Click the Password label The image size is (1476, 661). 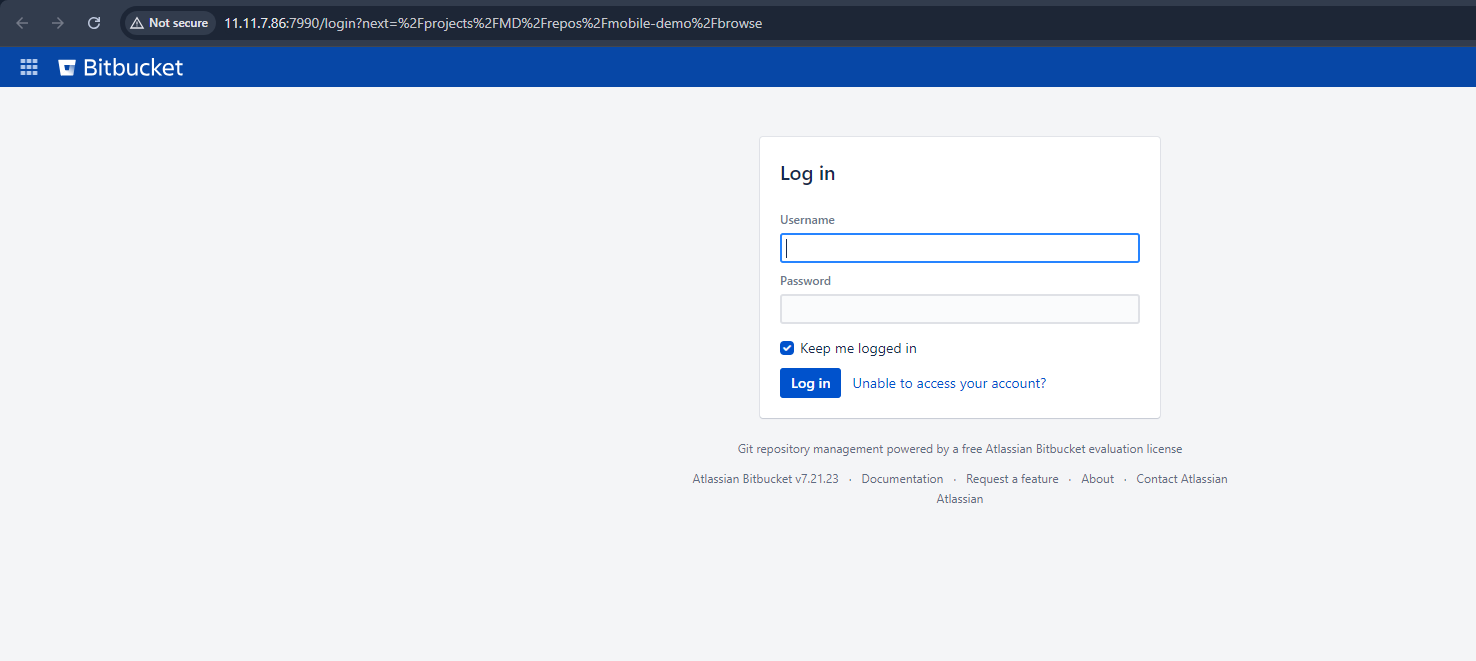pyautogui.click(x=805, y=281)
